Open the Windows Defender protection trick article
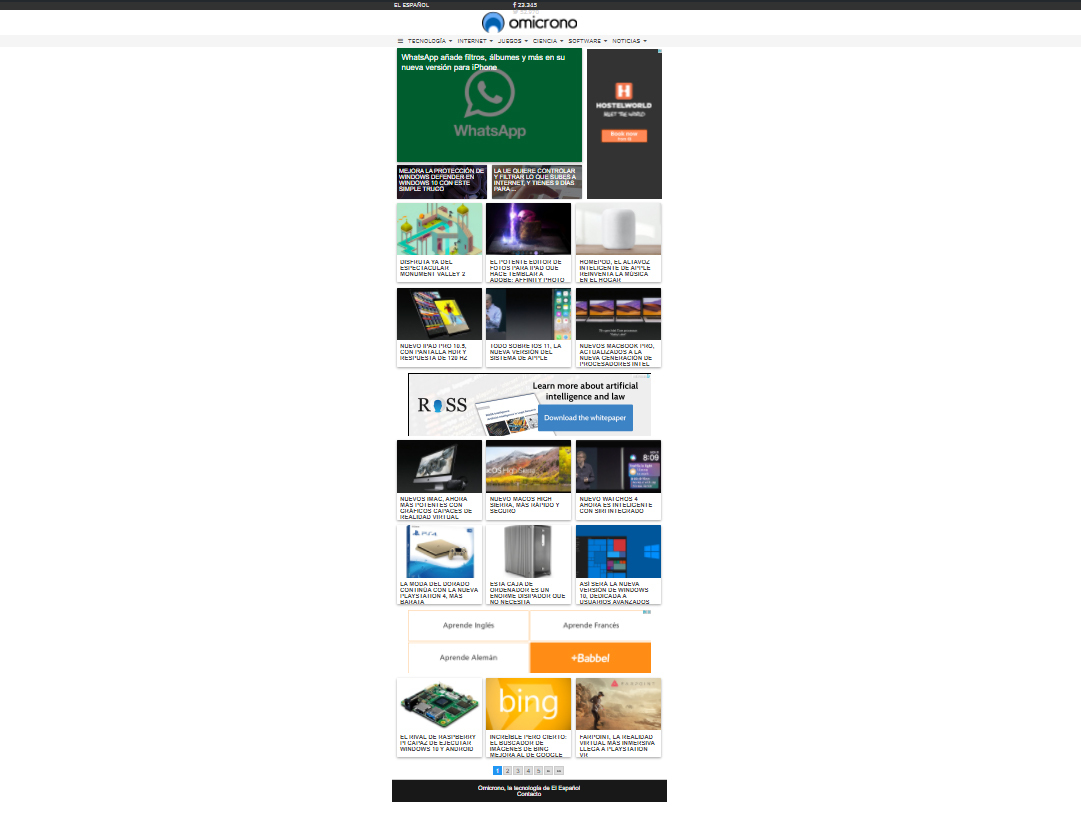This screenshot has height=816, width=1081. click(442, 182)
